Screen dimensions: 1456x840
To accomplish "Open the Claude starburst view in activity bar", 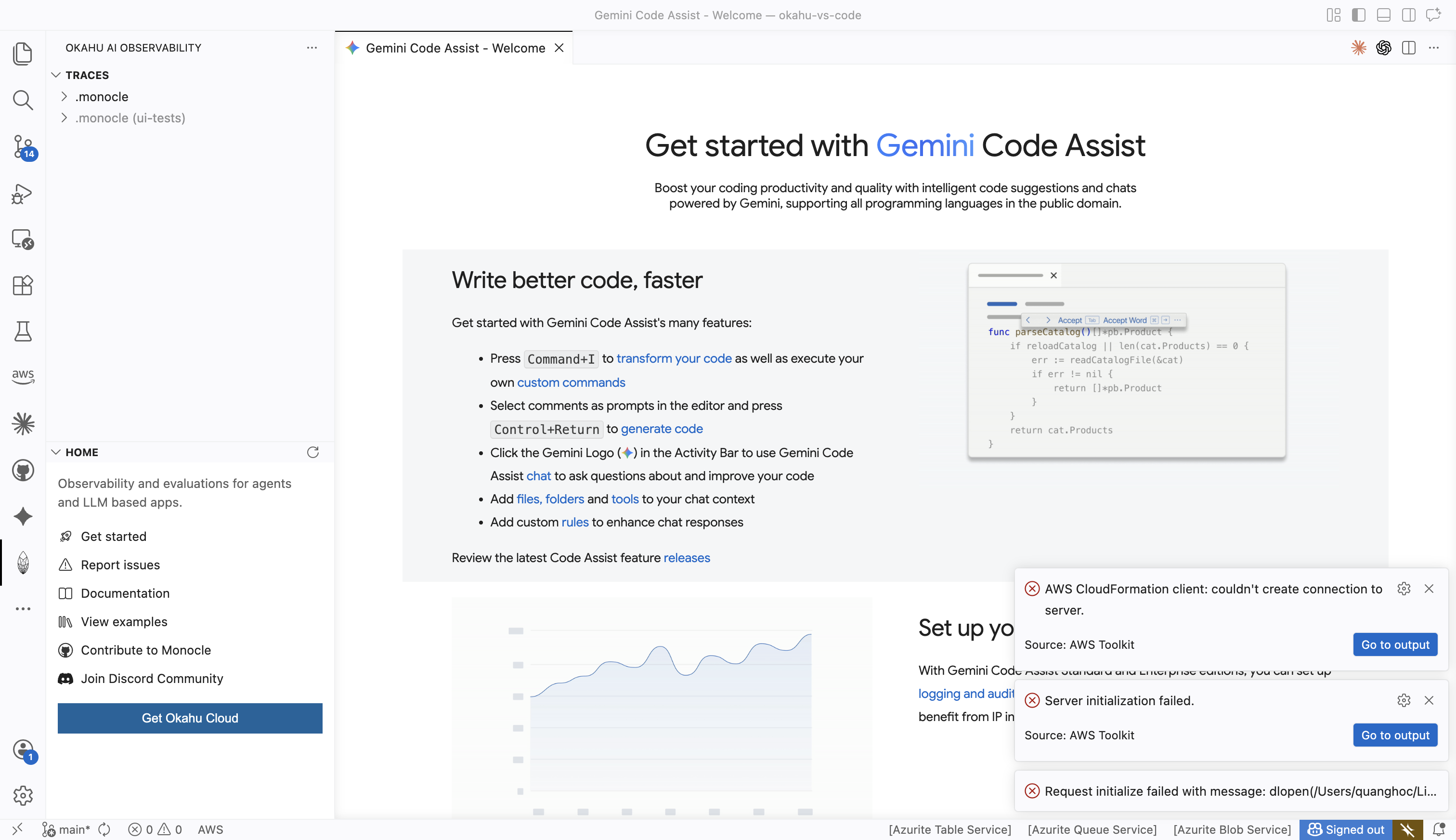I will pos(23,423).
